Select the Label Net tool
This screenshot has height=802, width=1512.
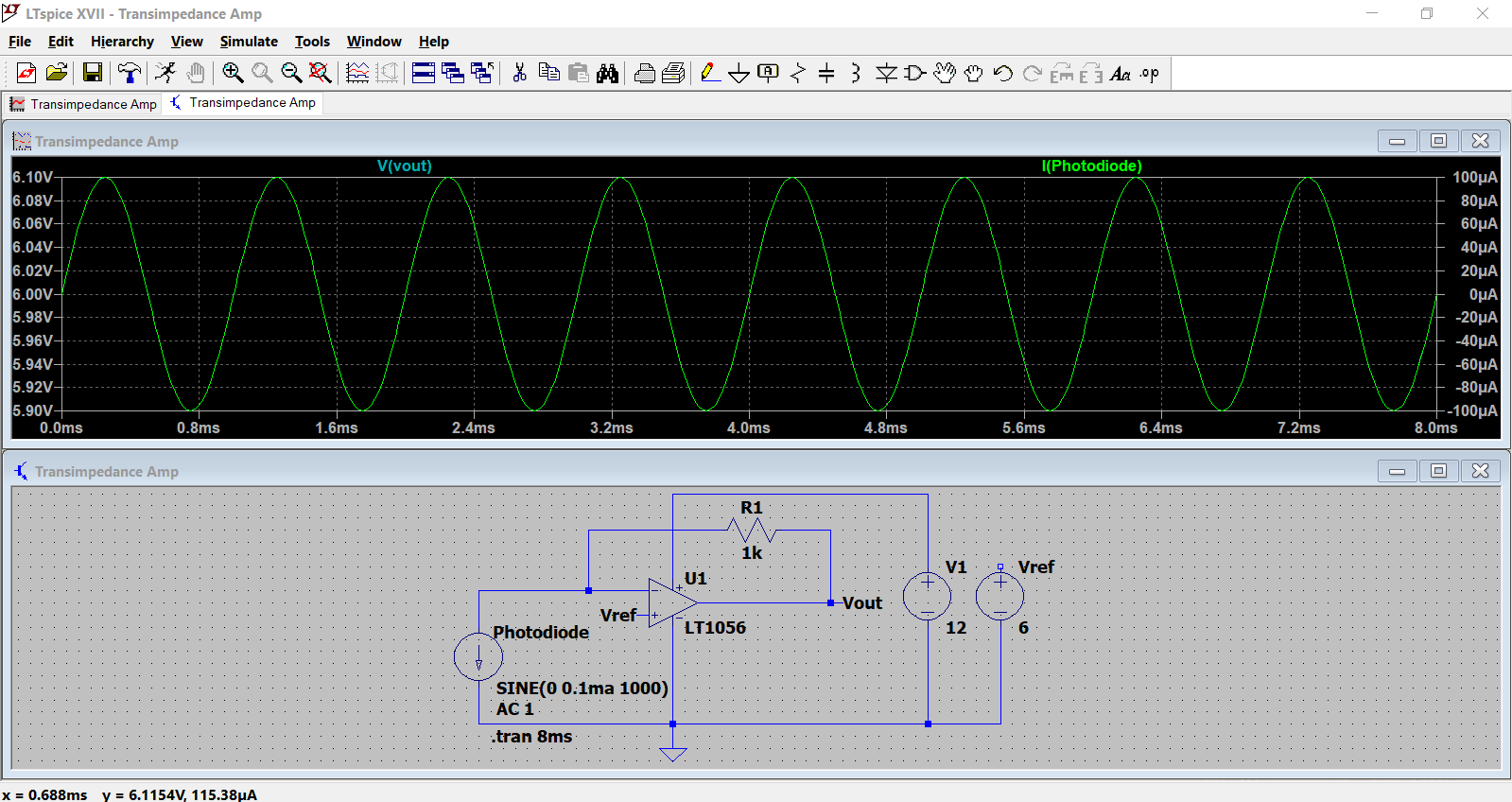[x=769, y=73]
